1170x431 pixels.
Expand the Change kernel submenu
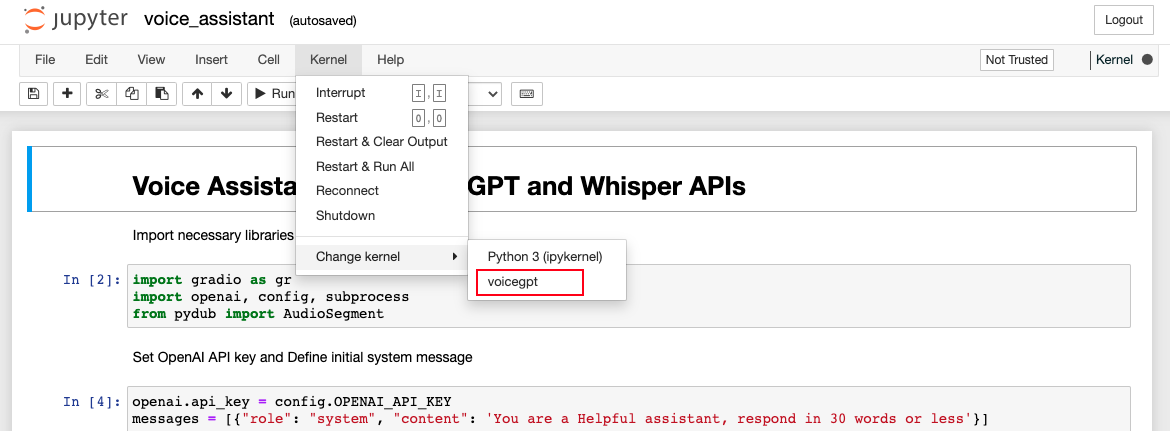[382, 257]
